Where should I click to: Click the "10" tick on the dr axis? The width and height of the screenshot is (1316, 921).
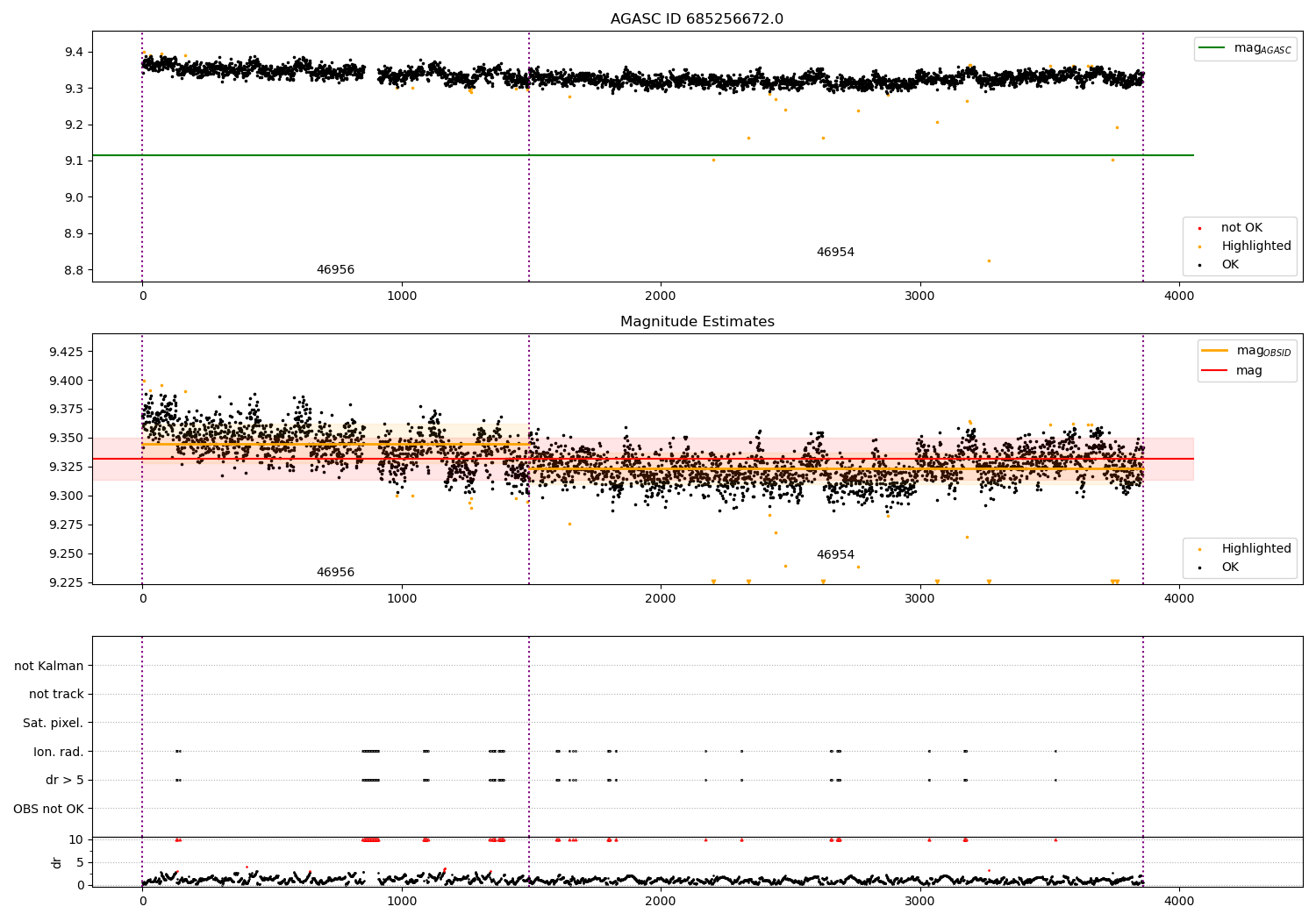76,840
